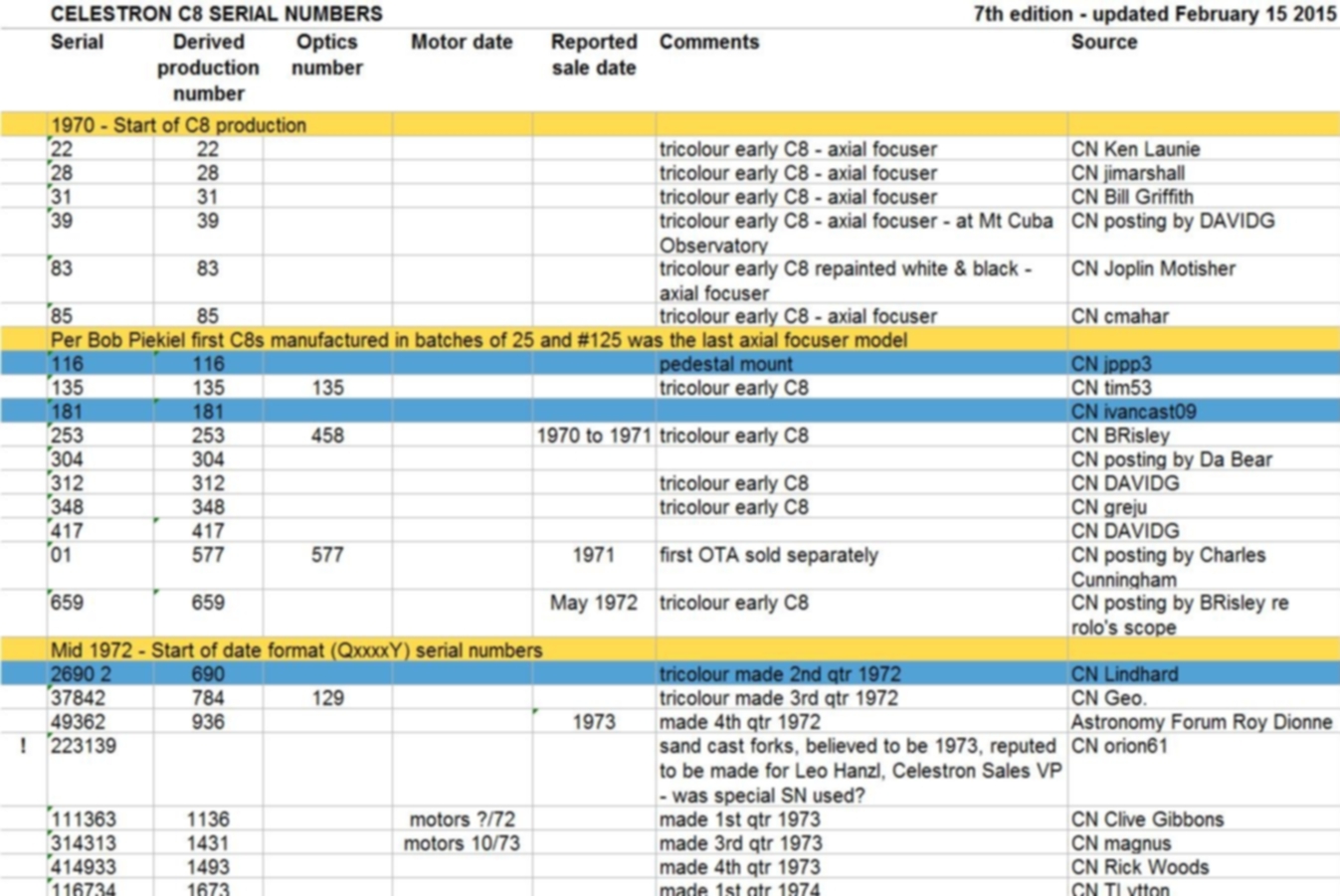
Task: Click comment 'repainted white & black'
Action: [846, 280]
